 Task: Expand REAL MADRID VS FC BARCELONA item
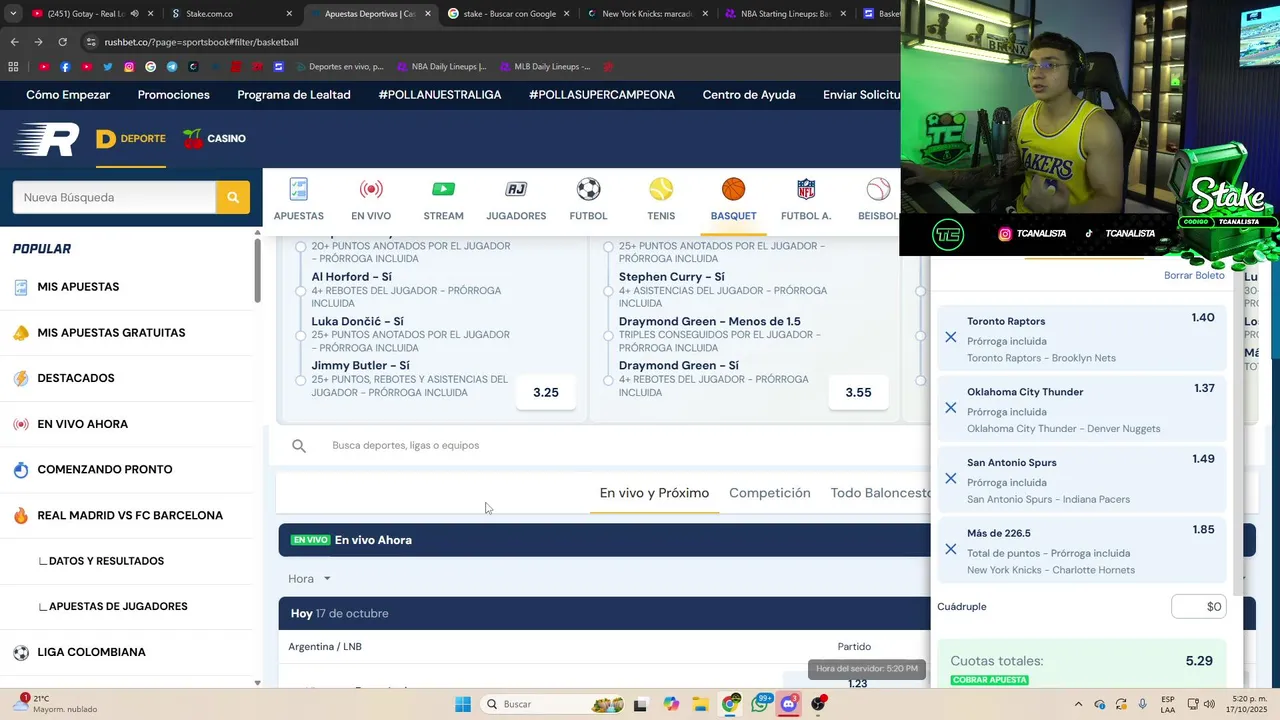pyautogui.click(x=130, y=516)
